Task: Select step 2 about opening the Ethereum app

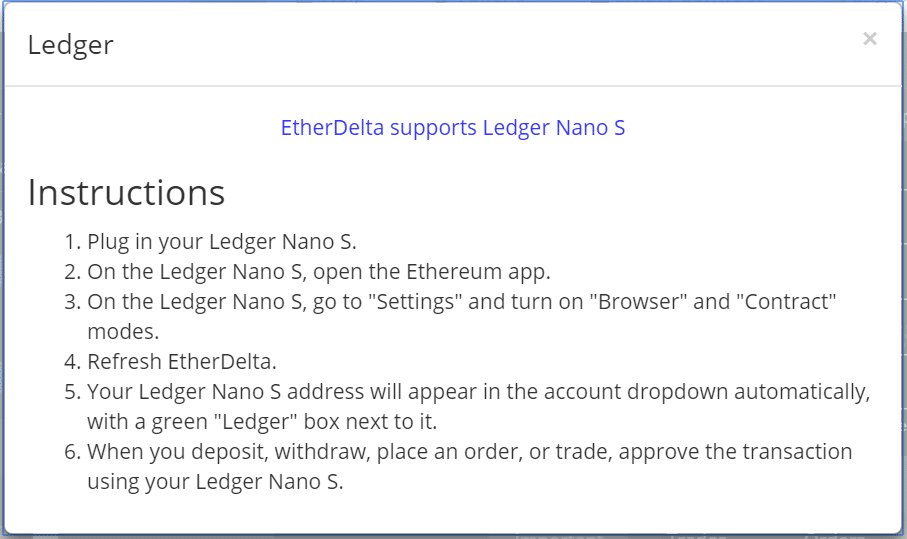Action: coord(318,271)
